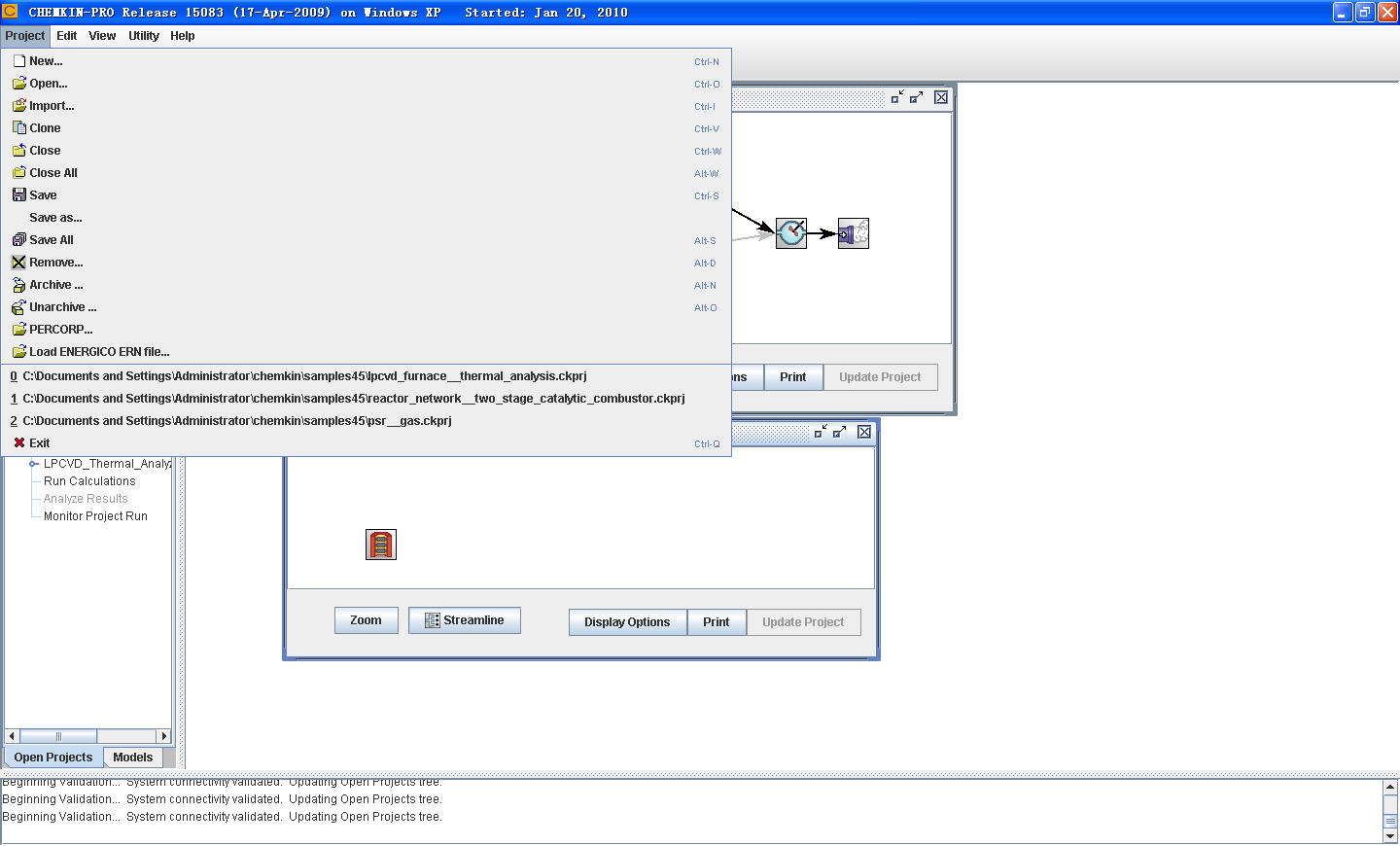Maximize the upper diagram internal window
The image size is (1400, 846).
click(916, 97)
